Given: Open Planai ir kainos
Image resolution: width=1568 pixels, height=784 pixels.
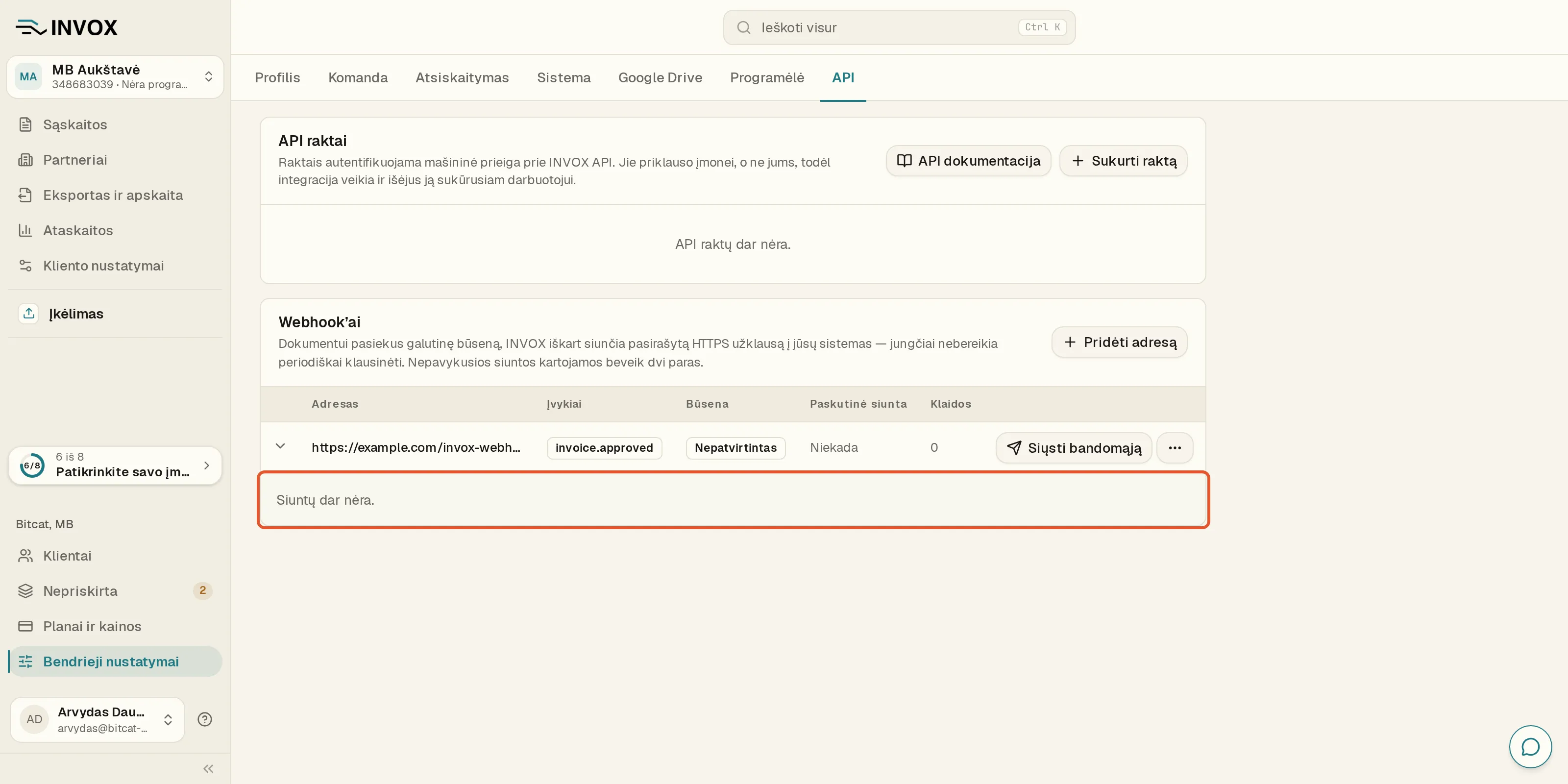Looking at the screenshot, I should (x=115, y=626).
